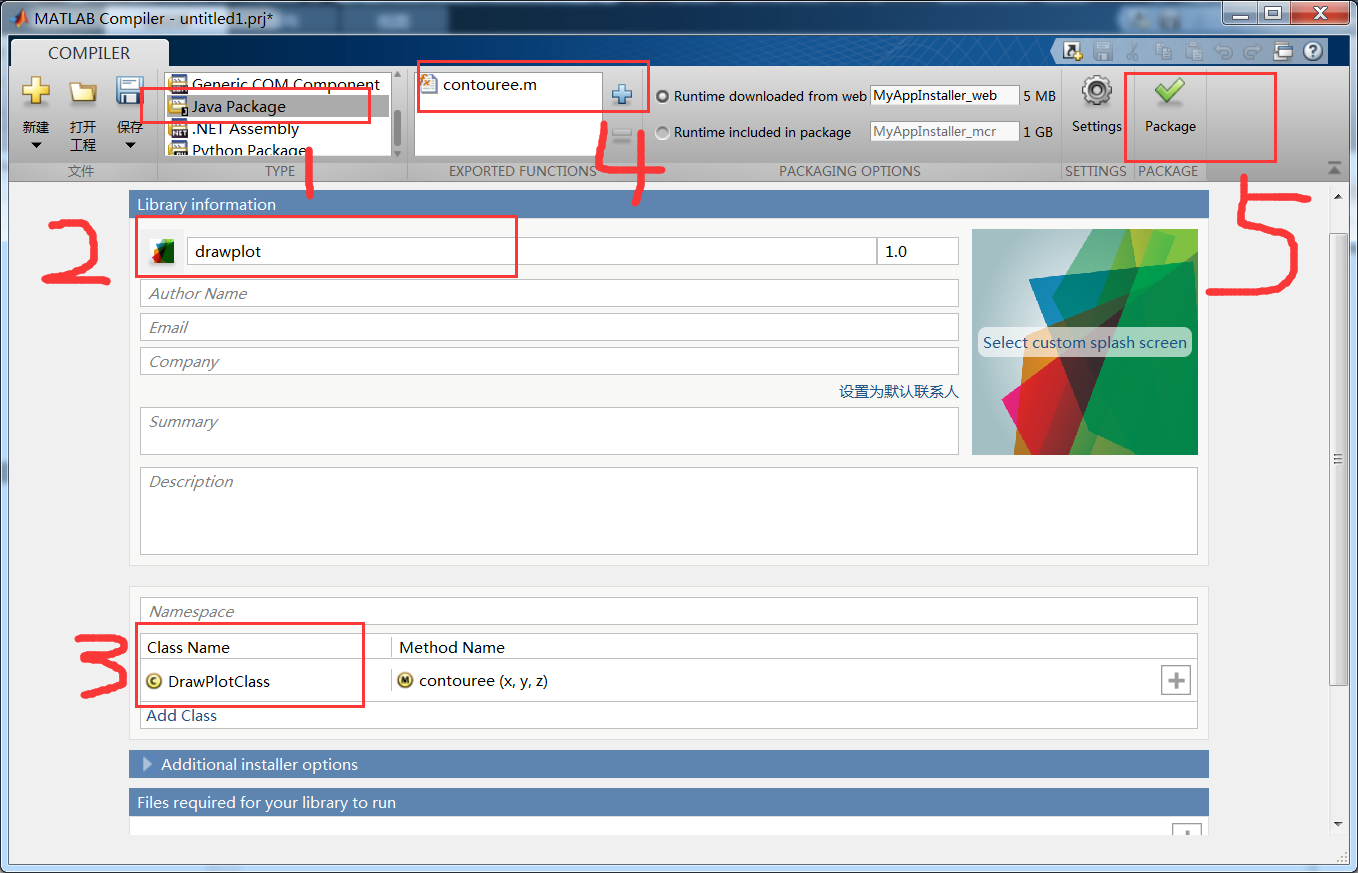Select the contouree (x, y, z) method
1358x873 pixels.
click(x=483, y=681)
